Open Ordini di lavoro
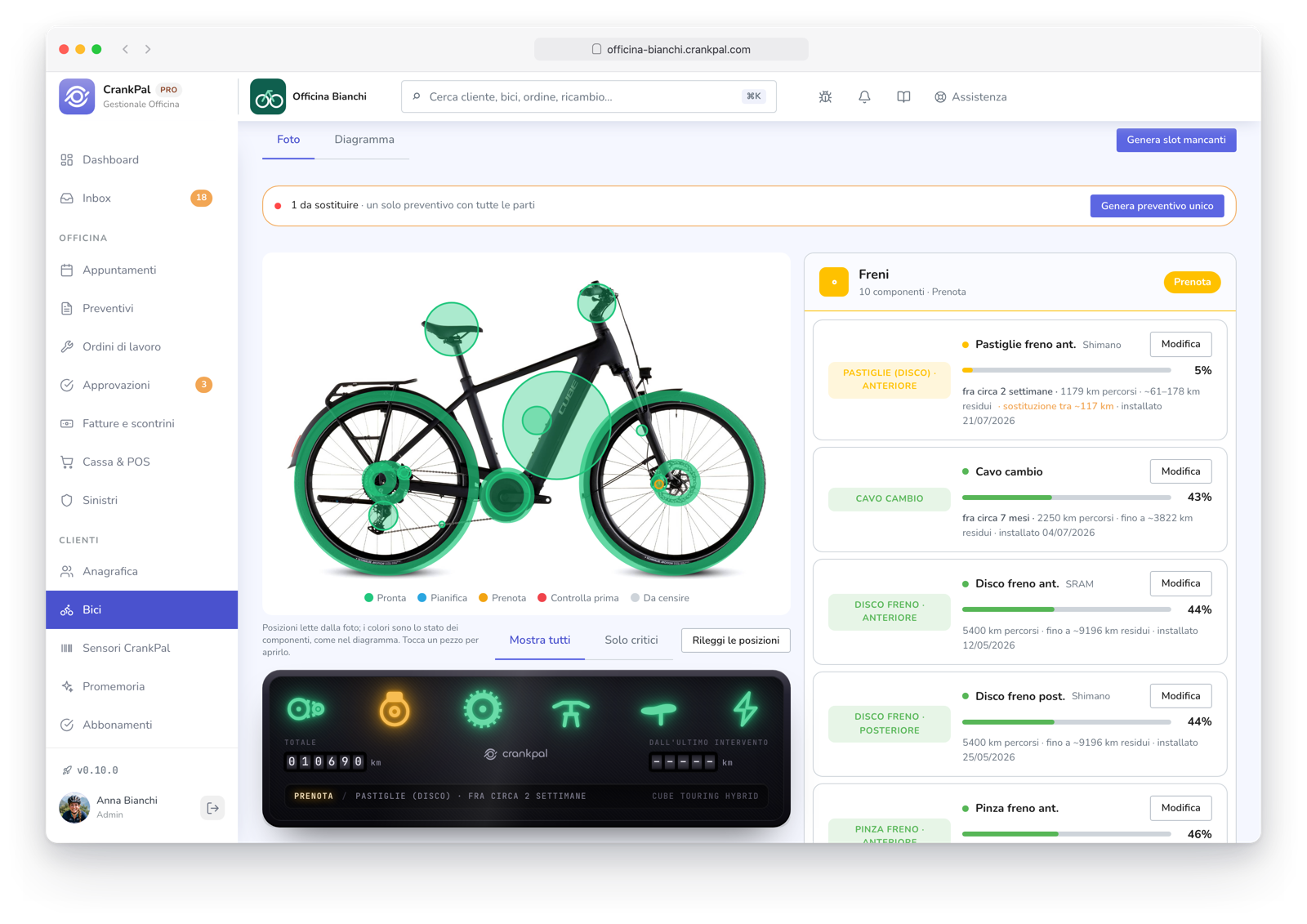The width and height of the screenshot is (1307, 924). pos(141,346)
